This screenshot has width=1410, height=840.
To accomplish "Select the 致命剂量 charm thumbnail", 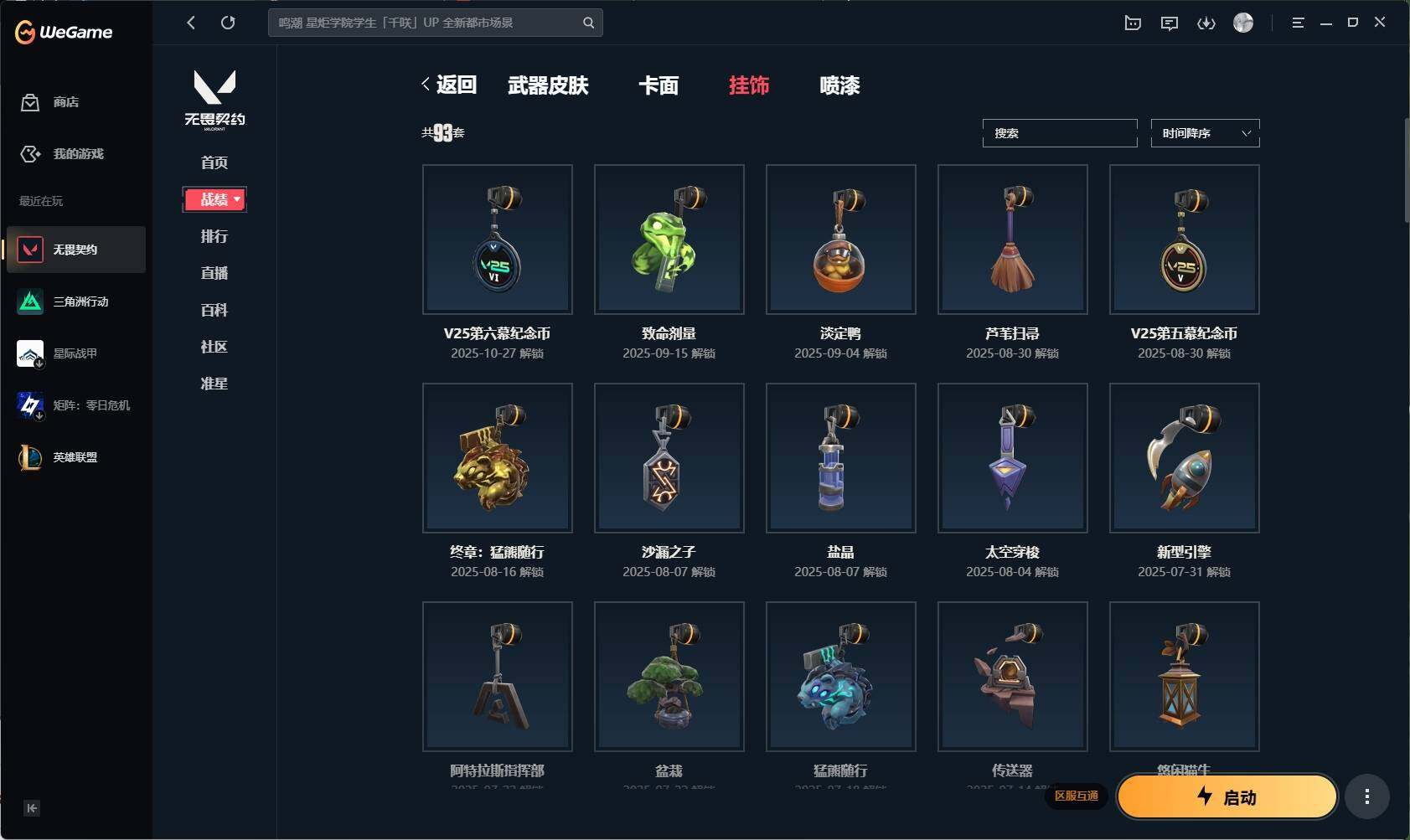I will tap(669, 240).
